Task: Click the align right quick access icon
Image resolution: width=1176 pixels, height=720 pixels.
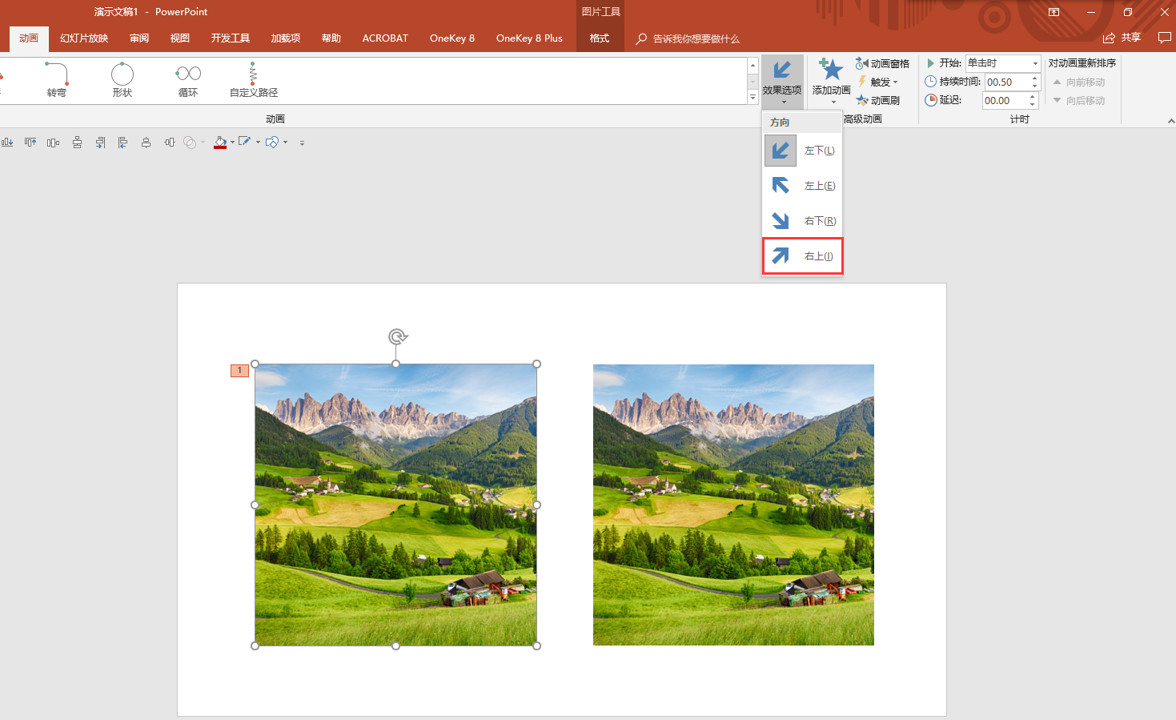Action: (x=100, y=142)
